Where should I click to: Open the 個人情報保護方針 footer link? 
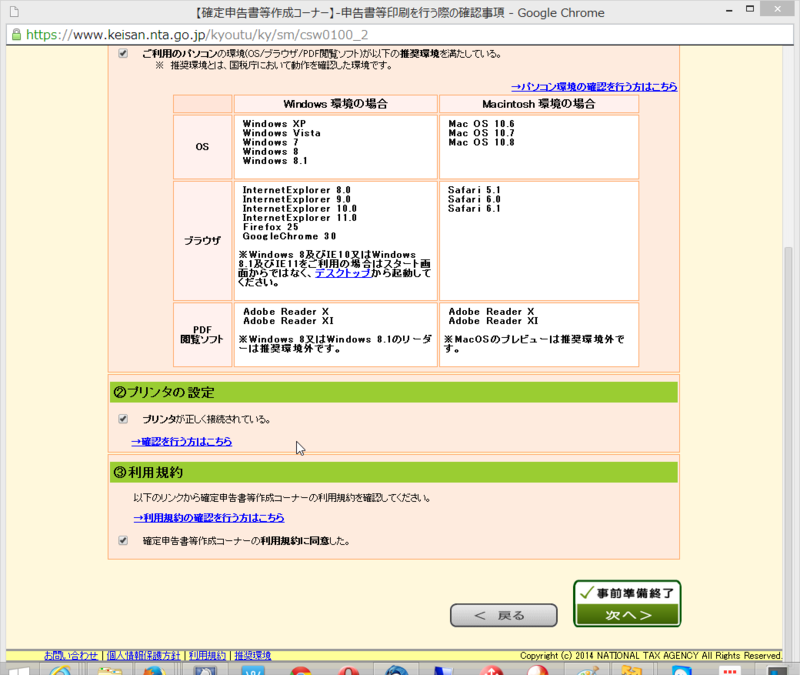tap(143, 655)
